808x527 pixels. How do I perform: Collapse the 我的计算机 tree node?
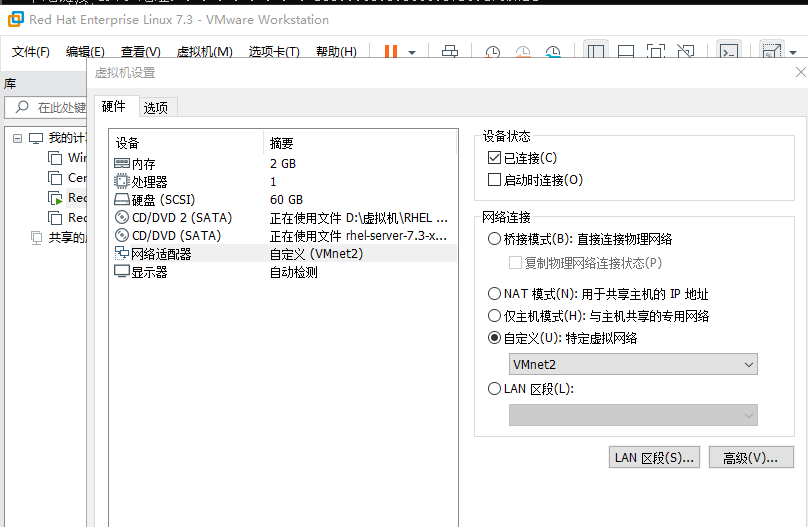pyautogui.click(x=18, y=138)
